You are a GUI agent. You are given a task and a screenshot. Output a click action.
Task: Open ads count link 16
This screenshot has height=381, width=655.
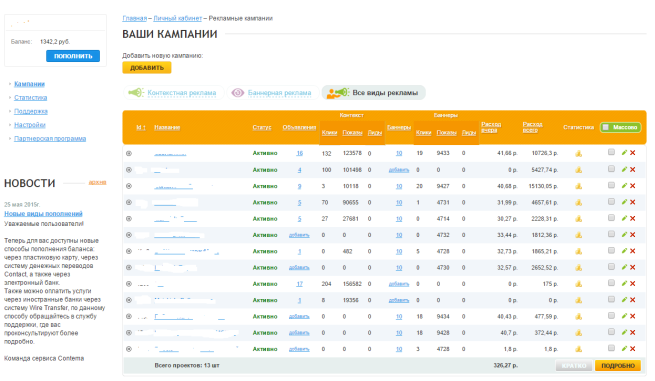pyautogui.click(x=300, y=153)
